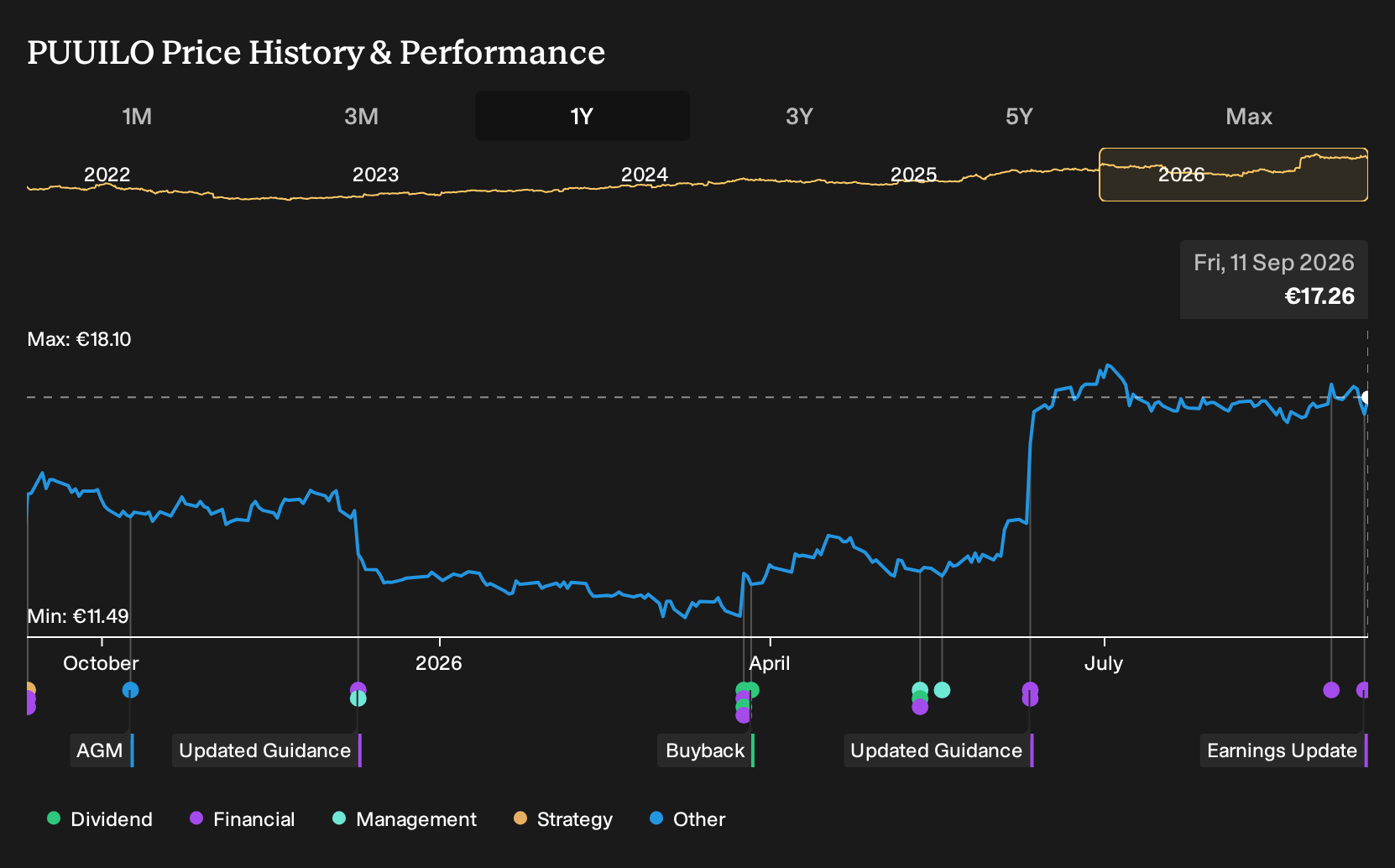1395x868 pixels.
Task: Select the 1Y range tab
Action: click(583, 116)
